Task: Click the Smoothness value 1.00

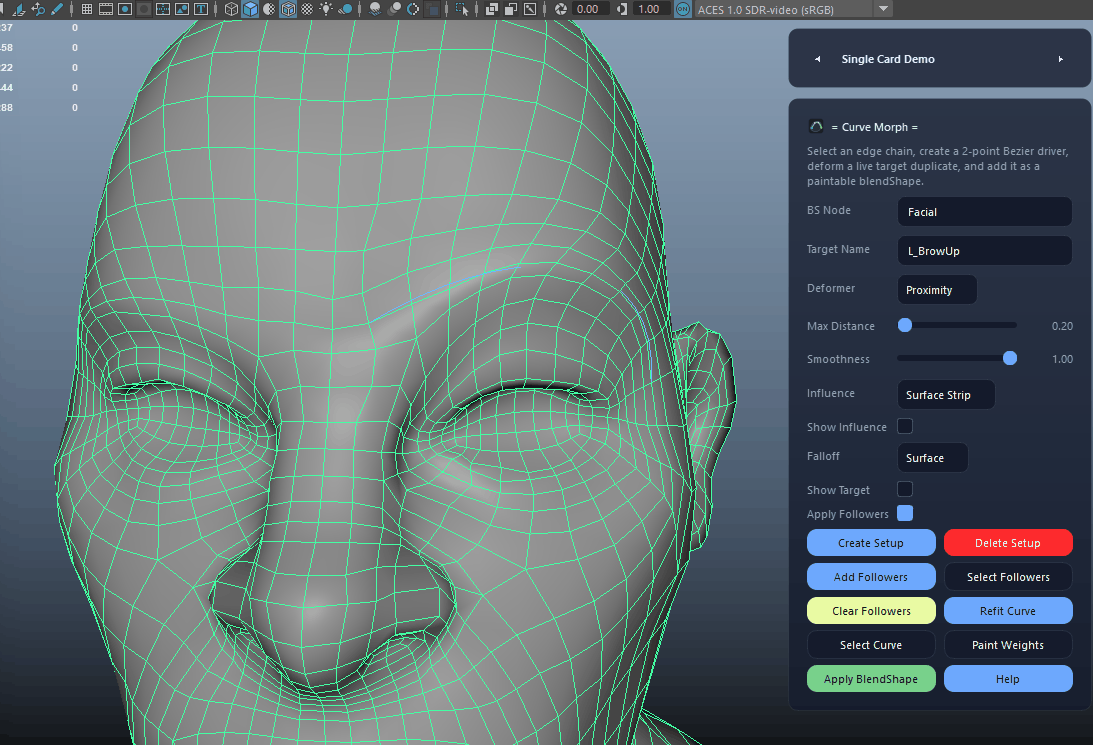Action: 1062,360
